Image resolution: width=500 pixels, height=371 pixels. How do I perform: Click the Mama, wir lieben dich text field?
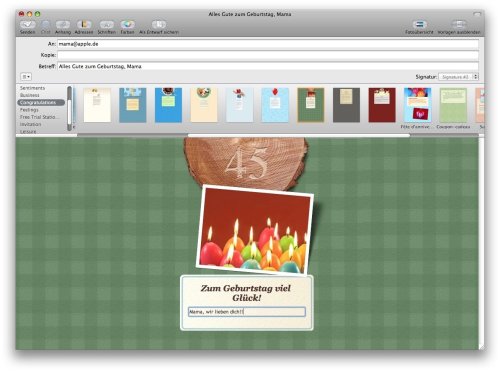(247, 312)
